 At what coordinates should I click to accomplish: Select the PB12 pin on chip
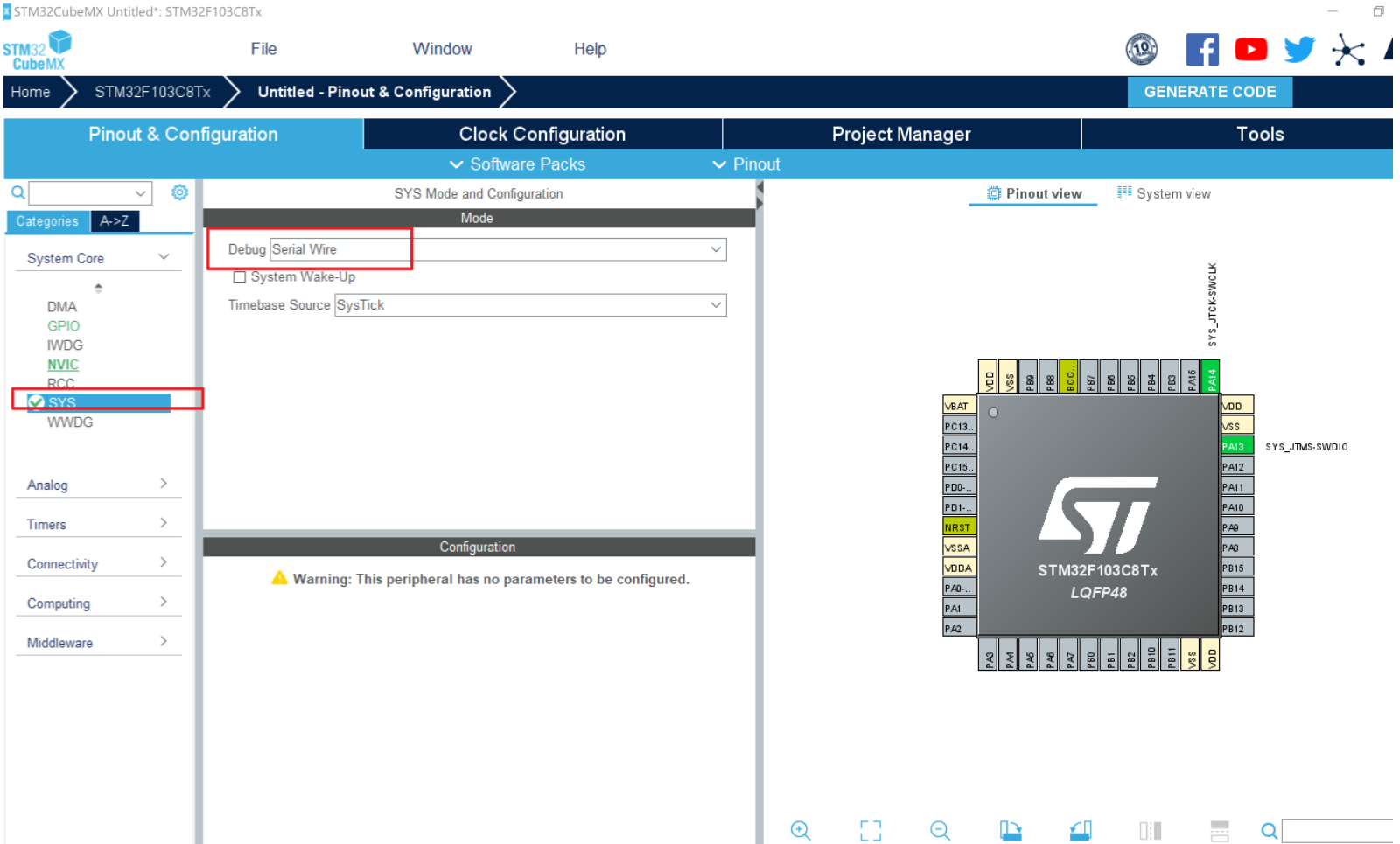coord(1237,628)
